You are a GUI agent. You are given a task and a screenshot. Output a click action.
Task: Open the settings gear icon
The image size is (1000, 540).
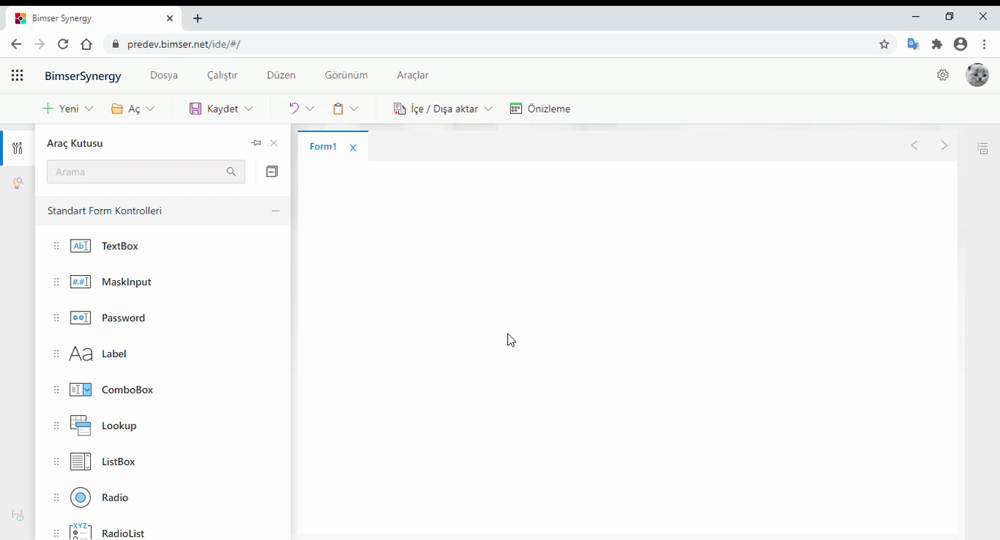(x=942, y=75)
